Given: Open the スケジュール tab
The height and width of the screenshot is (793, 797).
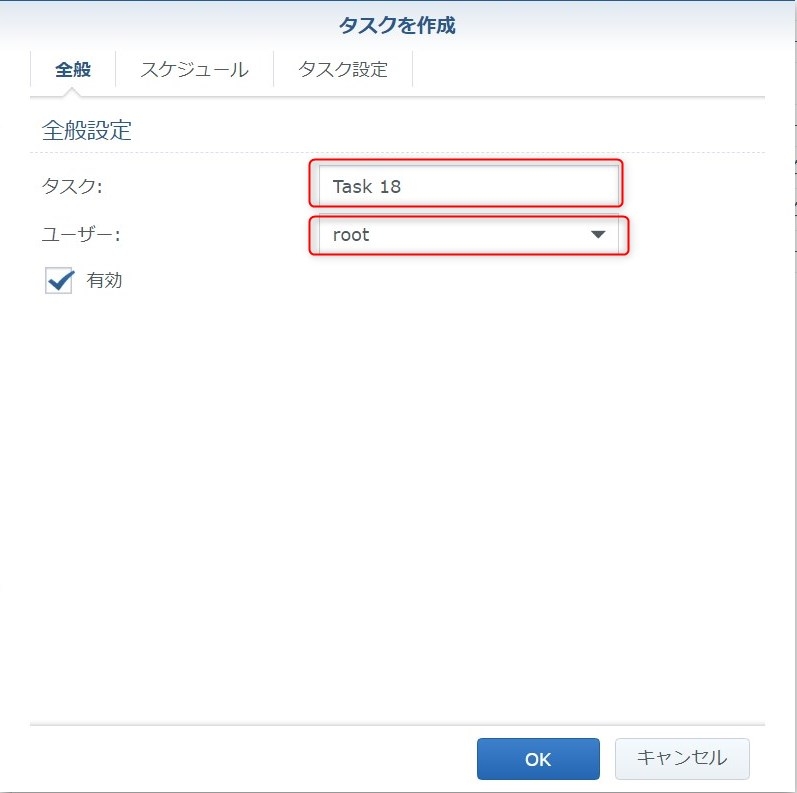Looking at the screenshot, I should click(x=194, y=70).
